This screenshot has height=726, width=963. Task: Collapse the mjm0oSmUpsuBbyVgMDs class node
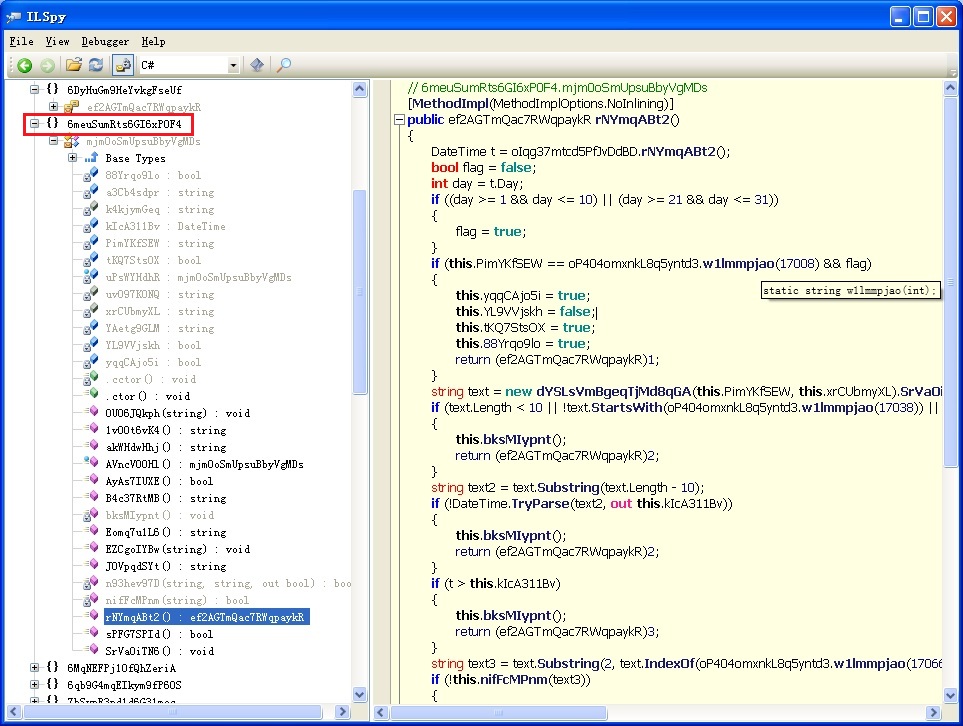tap(53, 141)
